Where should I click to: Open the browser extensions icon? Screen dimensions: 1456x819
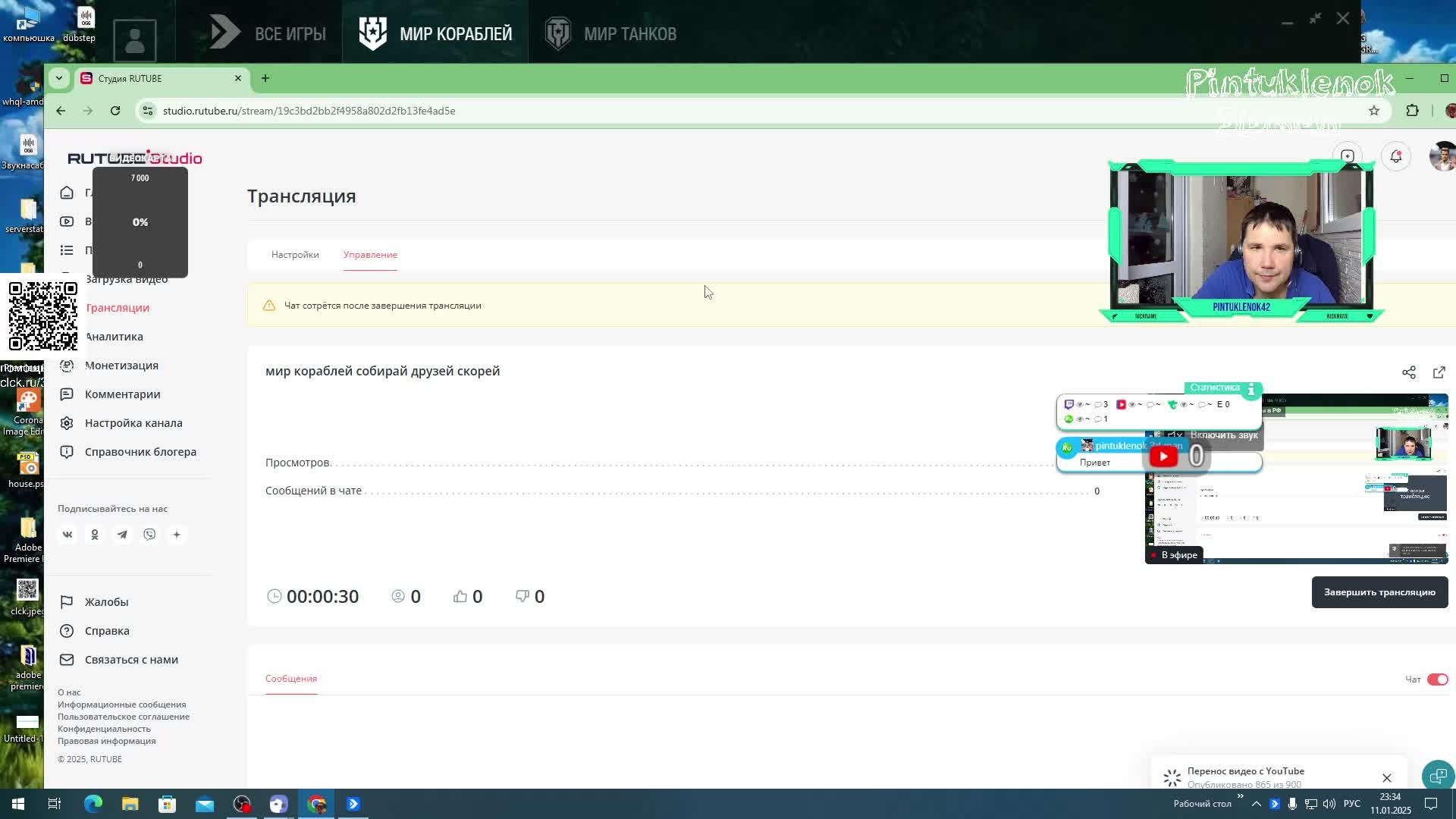click(x=1412, y=111)
